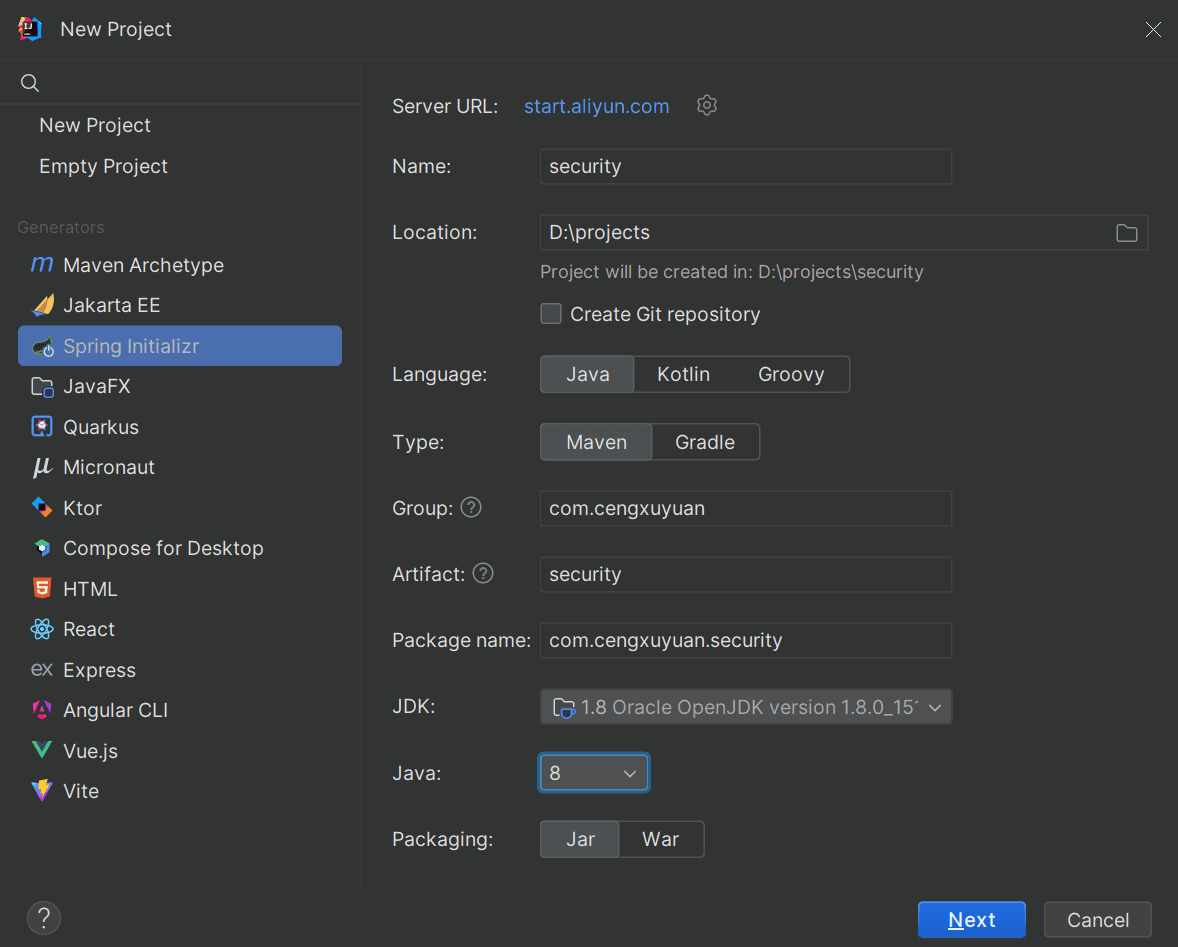
Task: Click the Express ex icon
Action: (x=41, y=669)
